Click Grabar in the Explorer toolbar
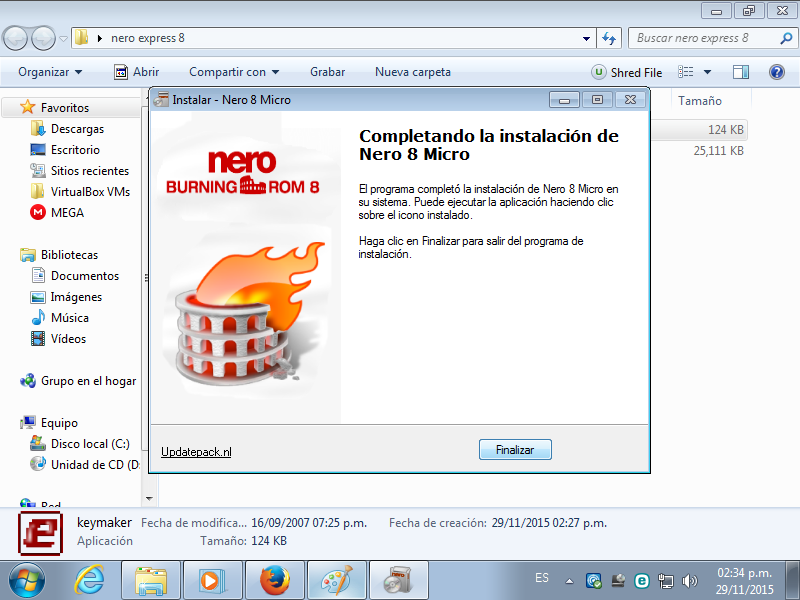 pyautogui.click(x=328, y=72)
